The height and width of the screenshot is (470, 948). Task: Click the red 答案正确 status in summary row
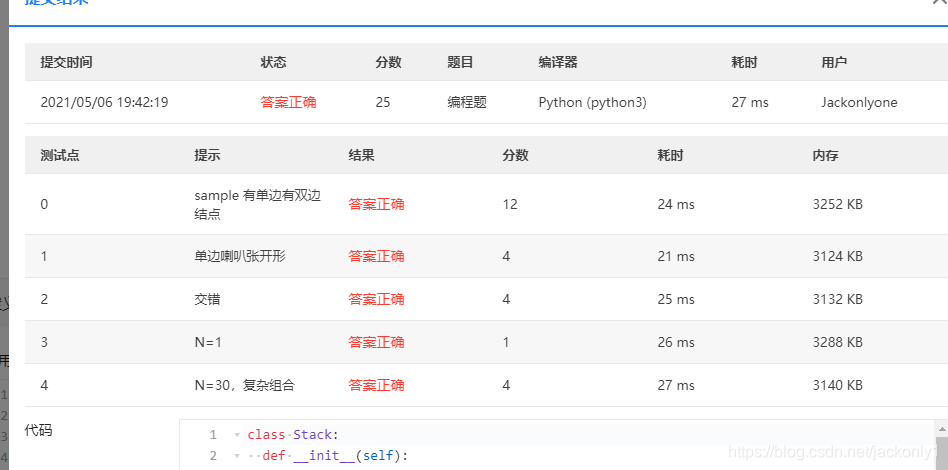tap(288, 102)
